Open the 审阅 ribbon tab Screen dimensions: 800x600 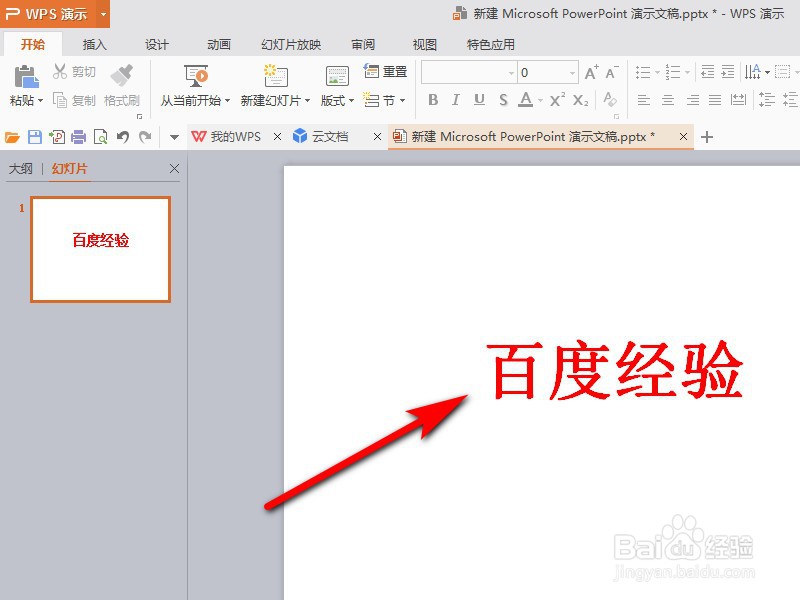pyautogui.click(x=363, y=45)
